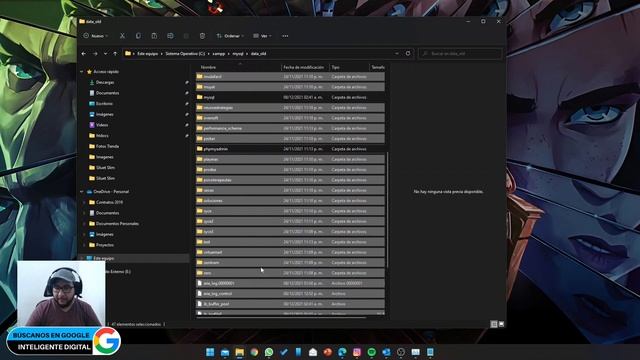Open the Nuevo dropdown button
Screen dimensions: 640x360
96,36
